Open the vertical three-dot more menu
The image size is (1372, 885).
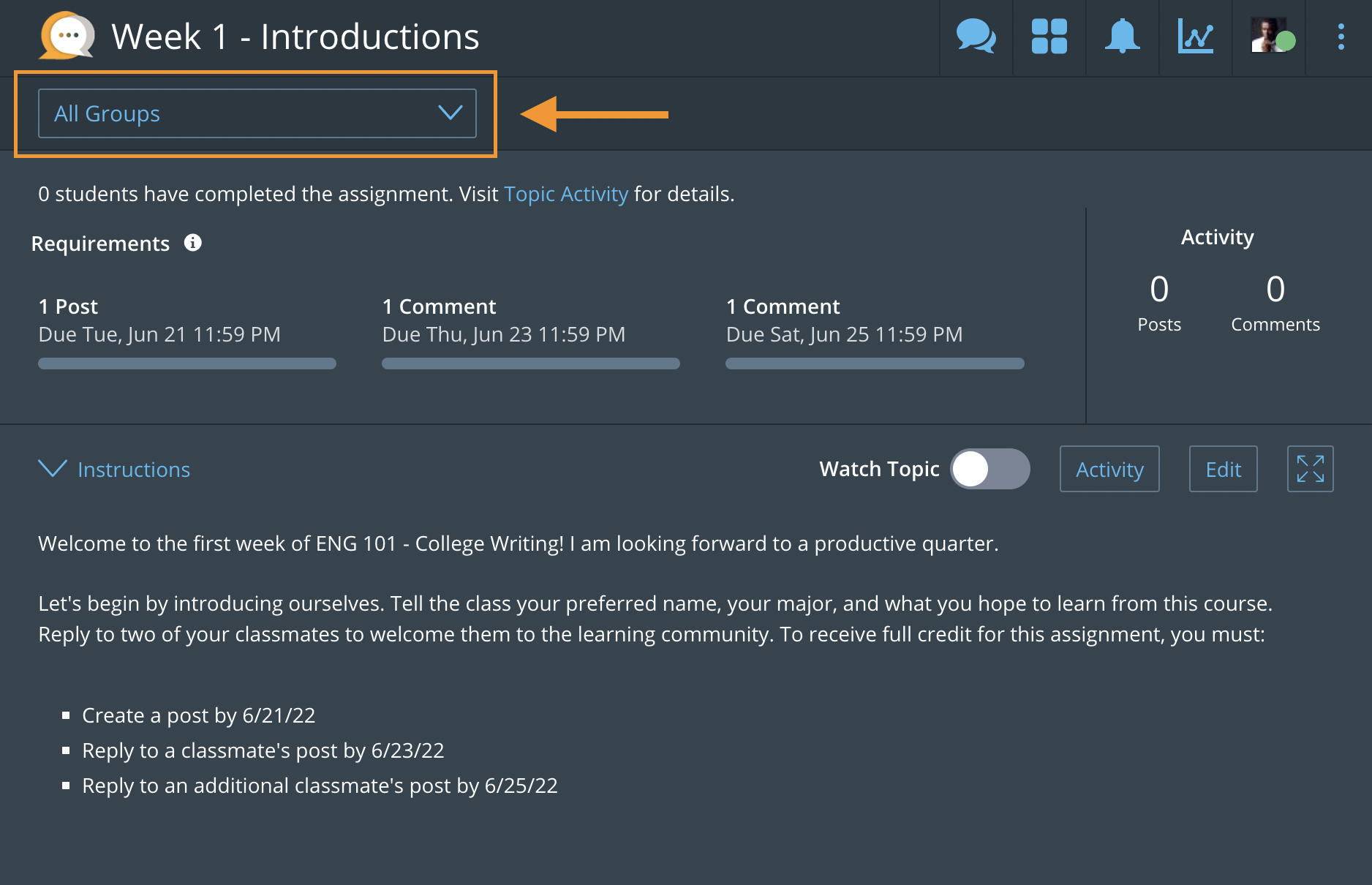pyautogui.click(x=1341, y=37)
